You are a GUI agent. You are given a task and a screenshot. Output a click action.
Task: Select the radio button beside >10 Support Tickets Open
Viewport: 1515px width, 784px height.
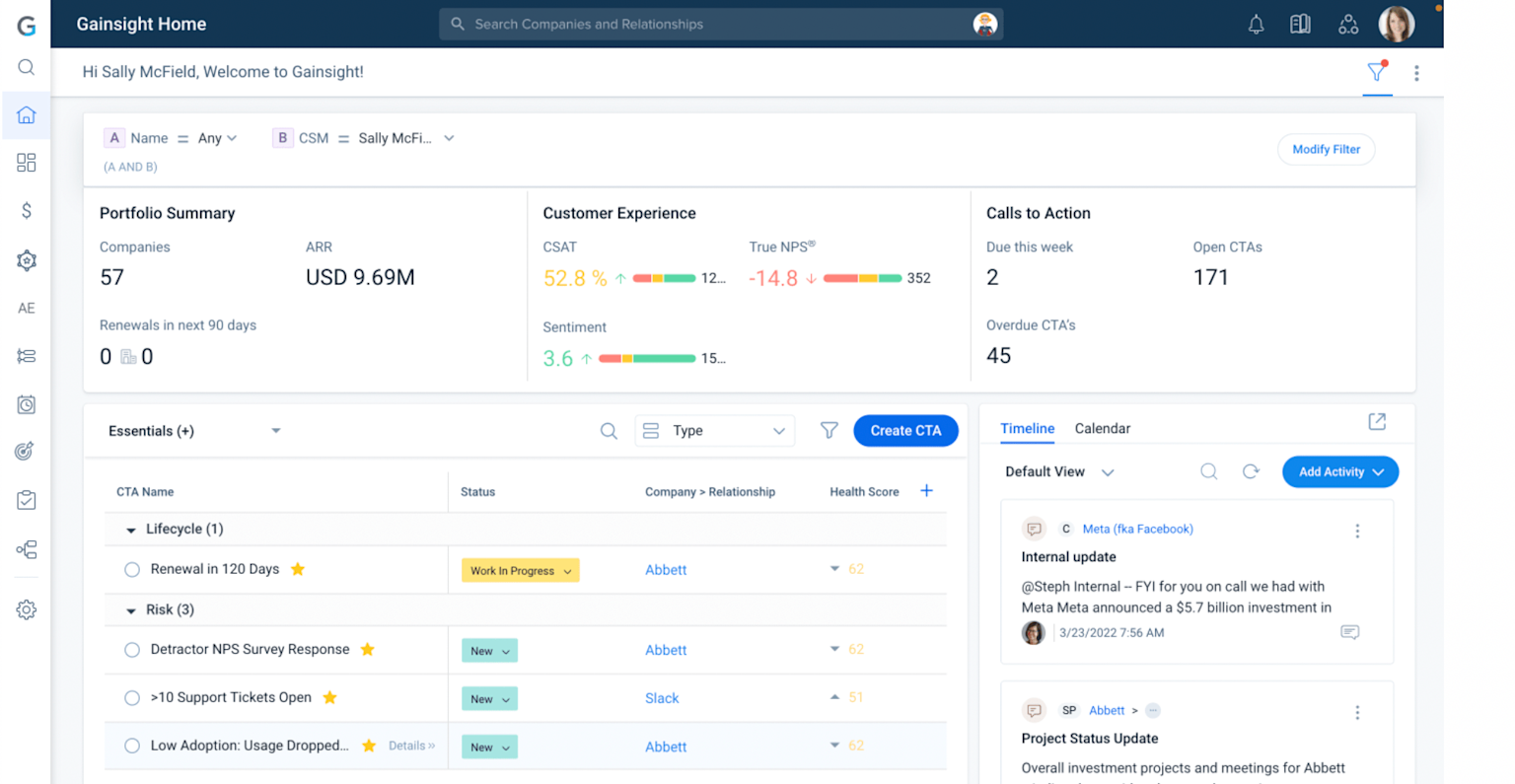pyautogui.click(x=132, y=698)
